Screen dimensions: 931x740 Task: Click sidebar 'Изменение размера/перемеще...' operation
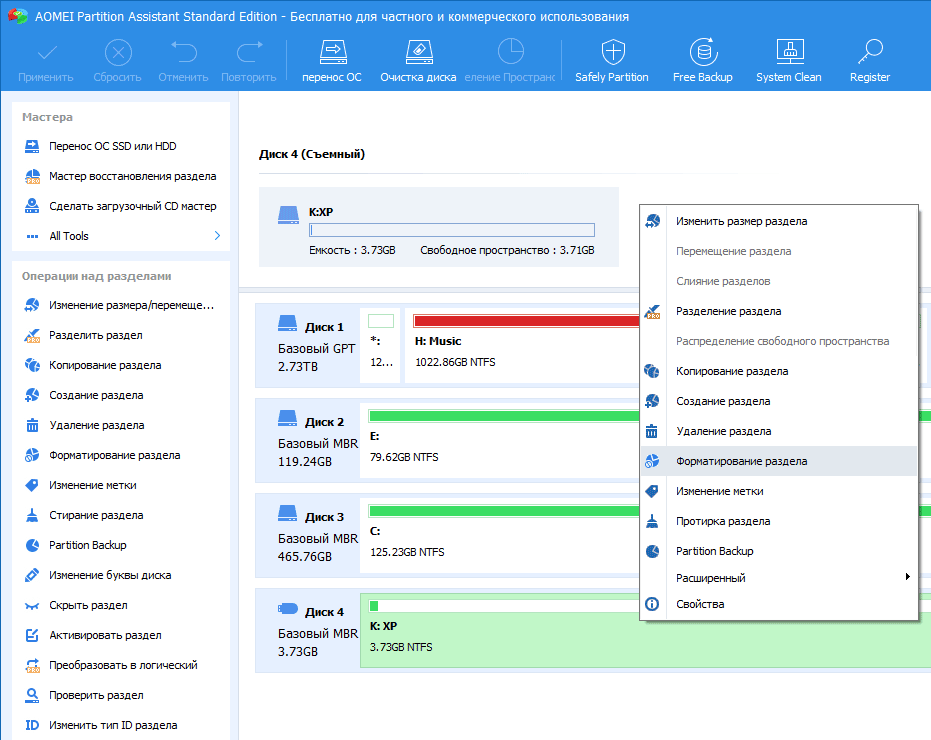coord(131,305)
